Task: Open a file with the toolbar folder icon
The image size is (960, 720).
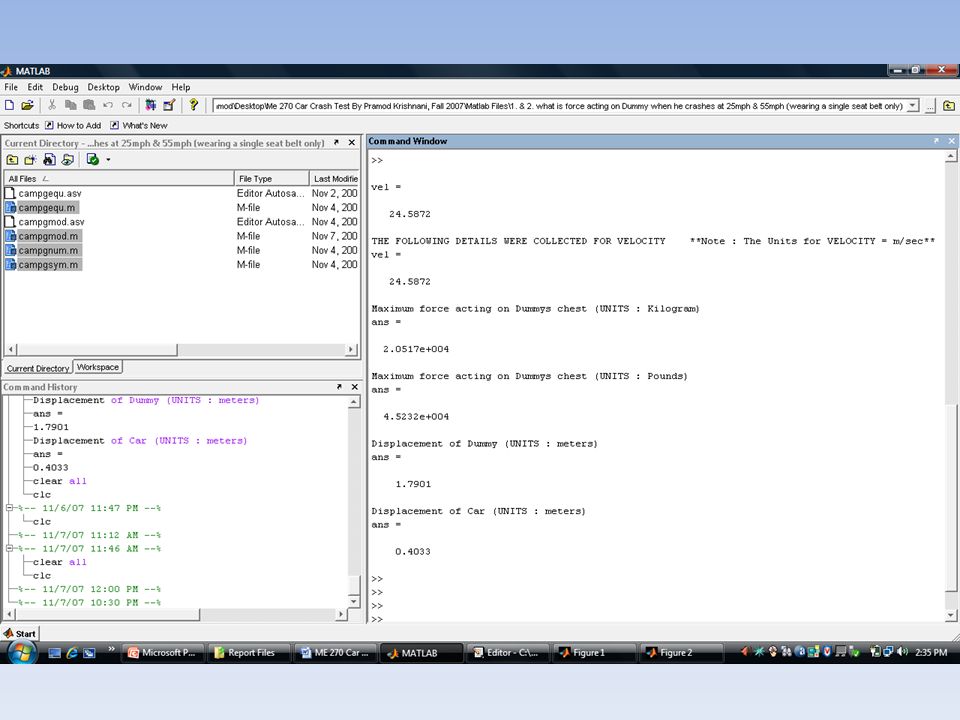Action: [27, 105]
